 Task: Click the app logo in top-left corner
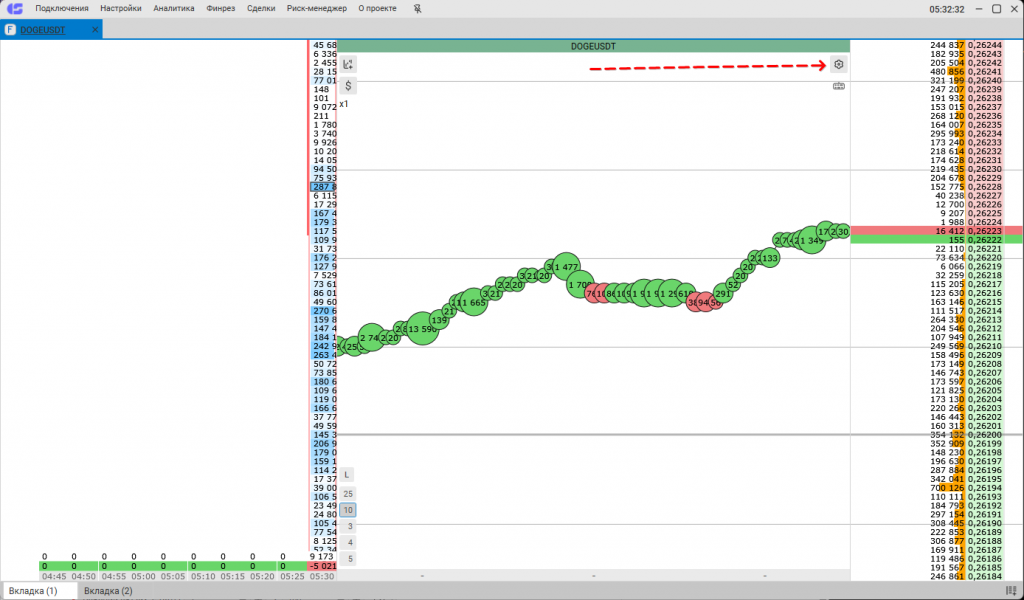point(15,9)
